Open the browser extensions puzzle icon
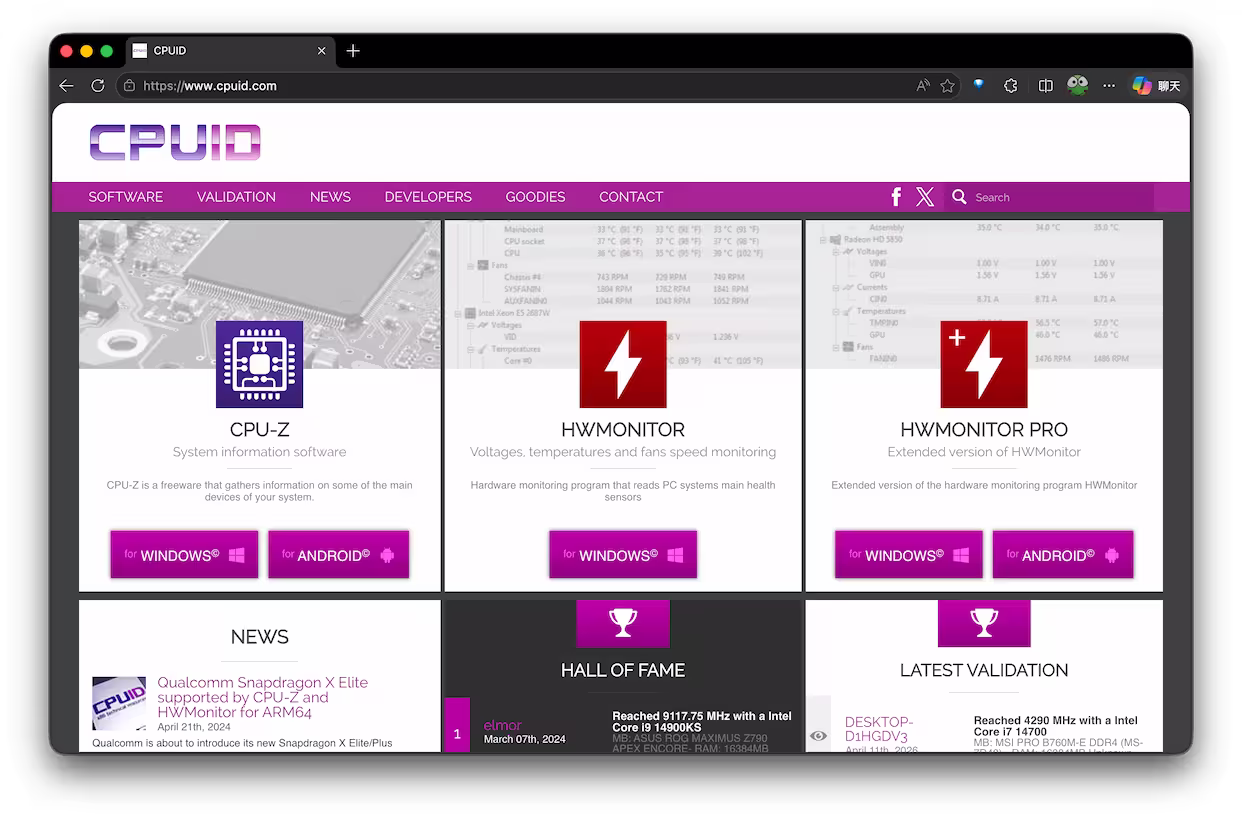Image resolution: width=1242 pixels, height=820 pixels. click(x=1011, y=86)
